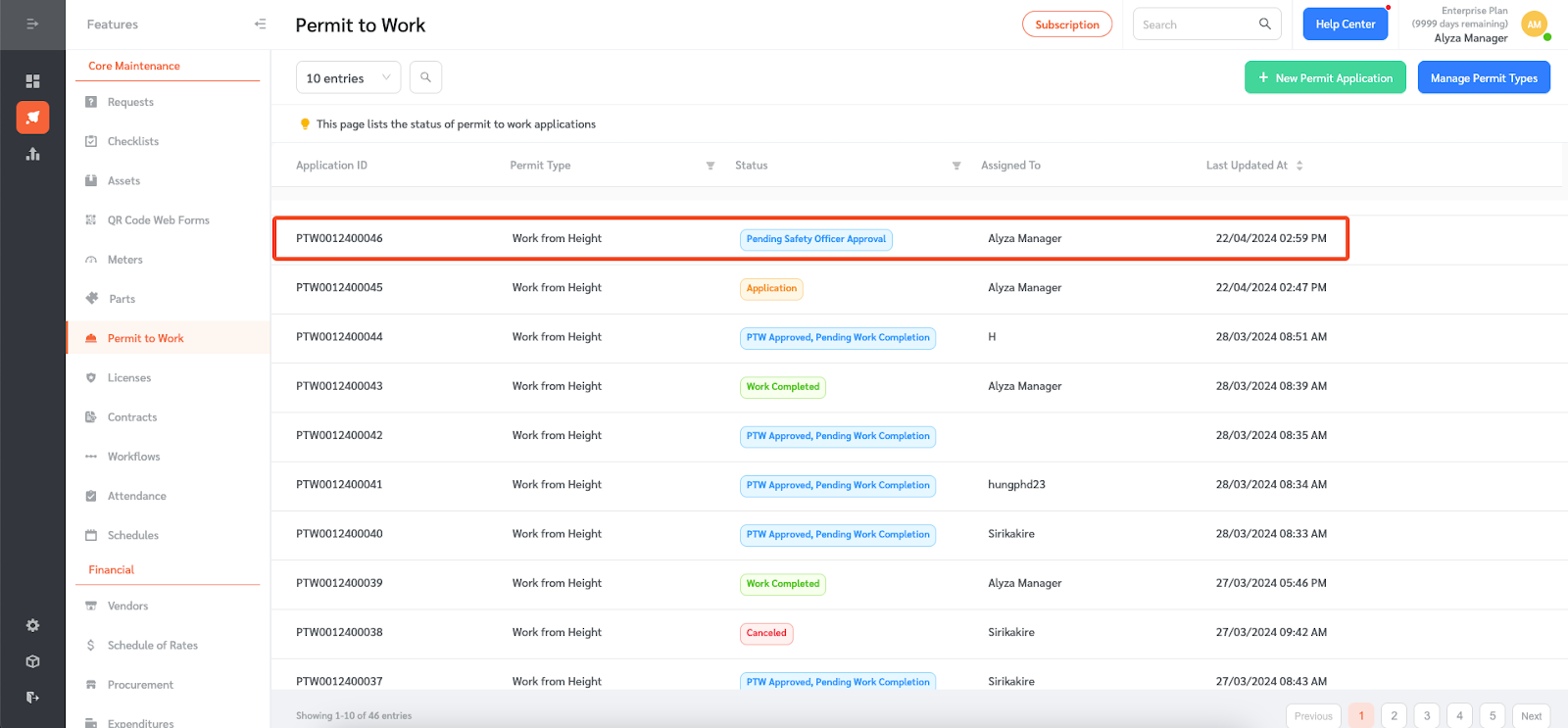Click the Subscription button
The width and height of the screenshot is (1568, 728).
coord(1067,24)
